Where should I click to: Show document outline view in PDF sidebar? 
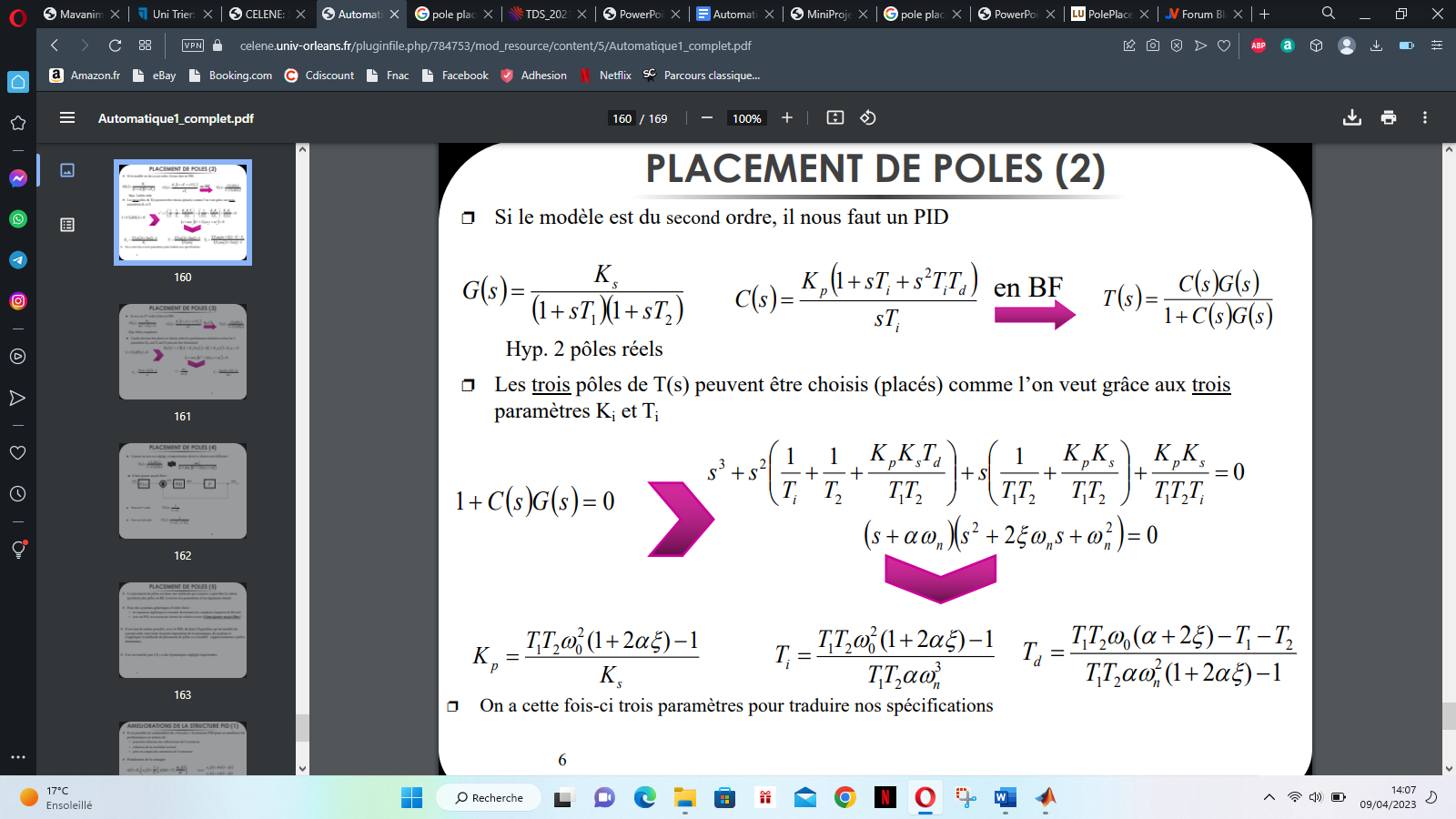(67, 225)
